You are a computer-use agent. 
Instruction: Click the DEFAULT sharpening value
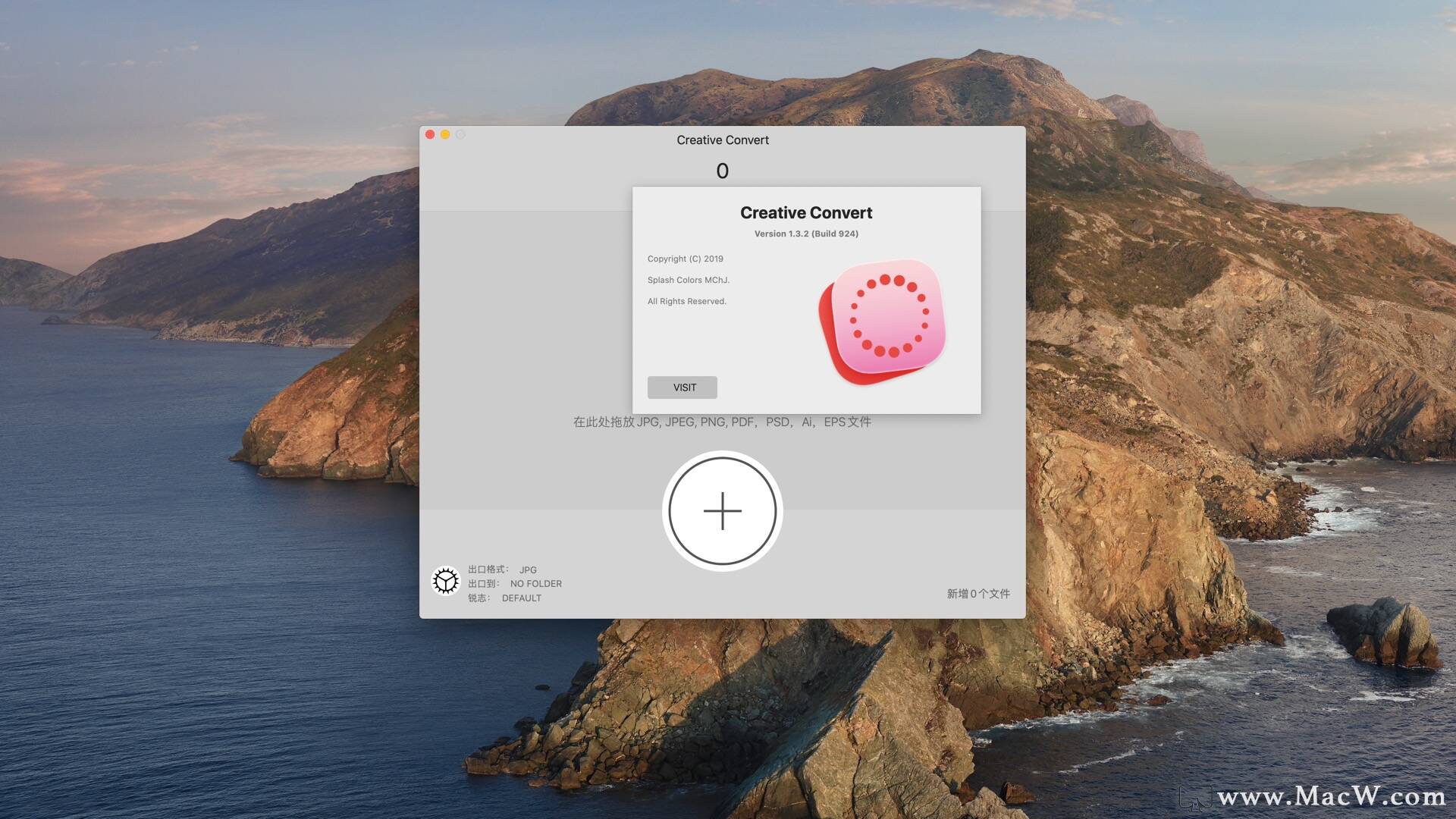522,598
